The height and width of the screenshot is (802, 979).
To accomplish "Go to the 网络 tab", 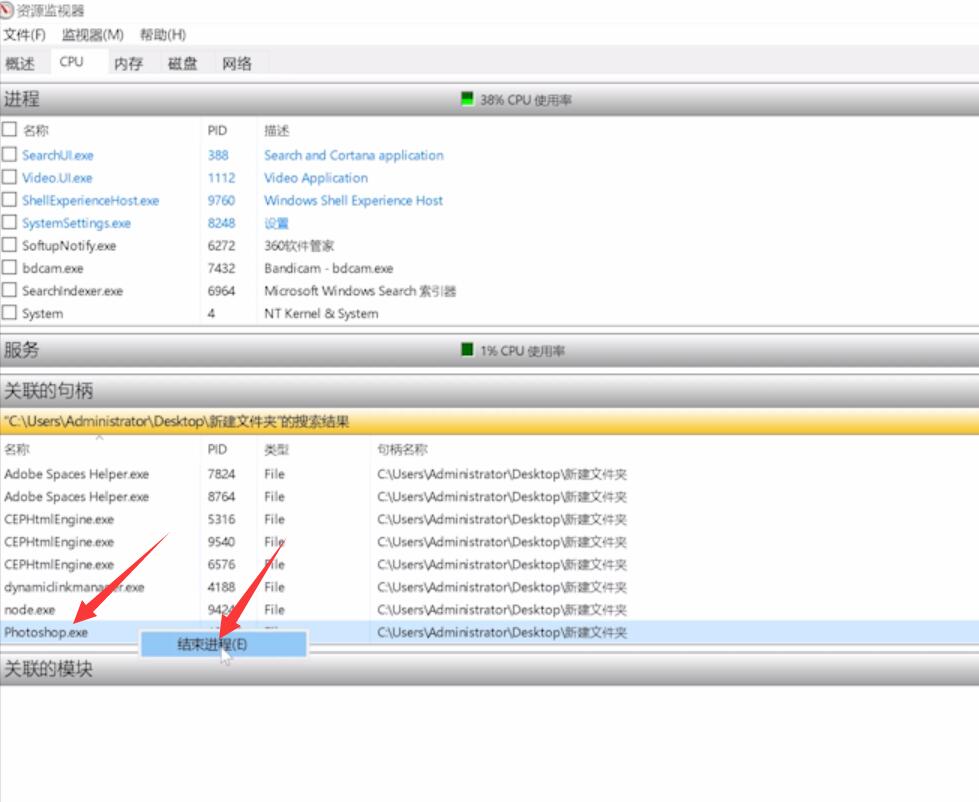I will click(237, 63).
